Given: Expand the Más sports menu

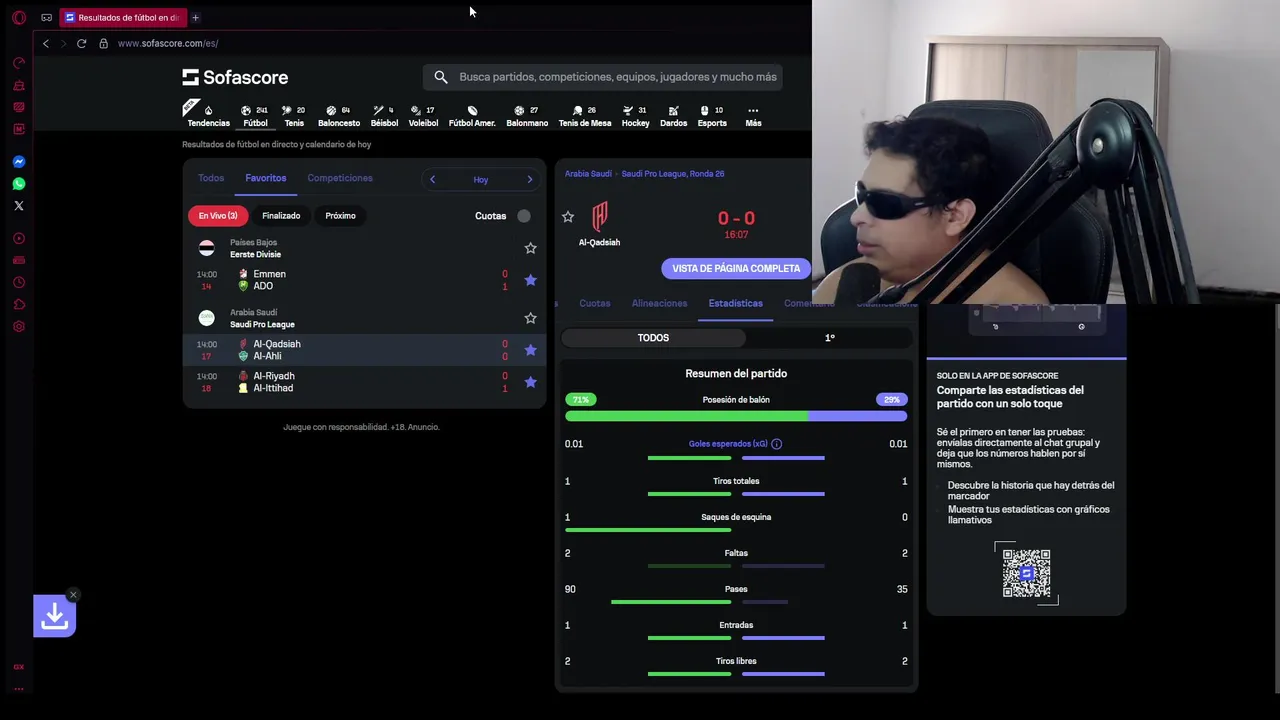Looking at the screenshot, I should (x=753, y=116).
